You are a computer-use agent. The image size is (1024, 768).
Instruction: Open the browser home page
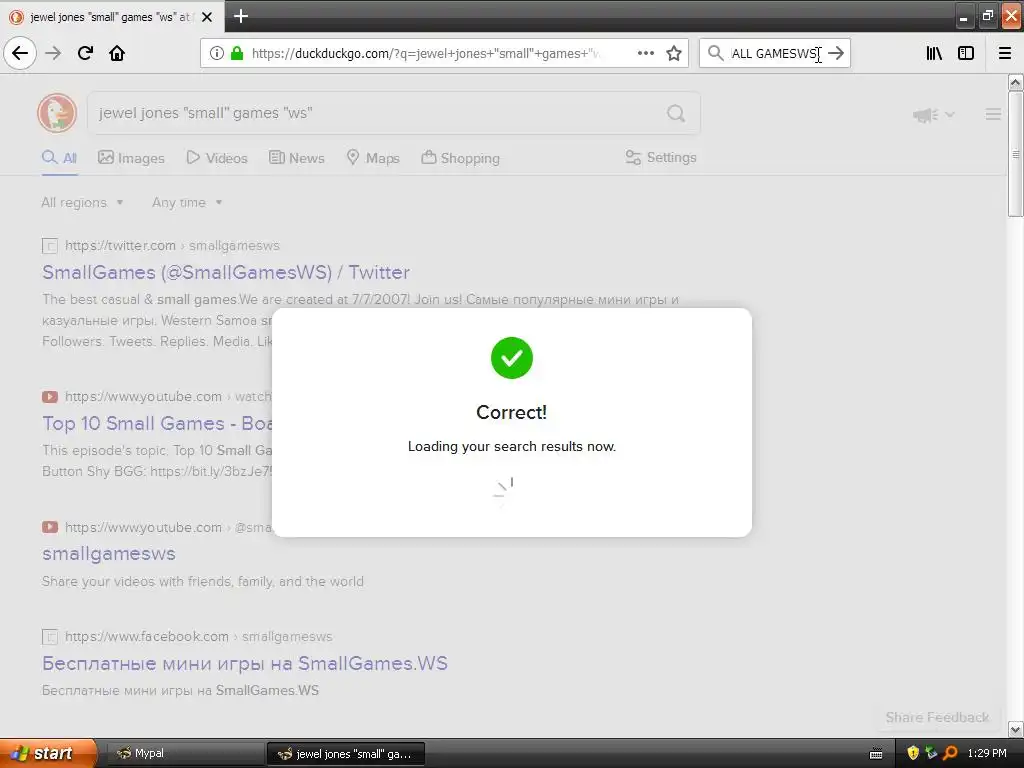point(117,53)
